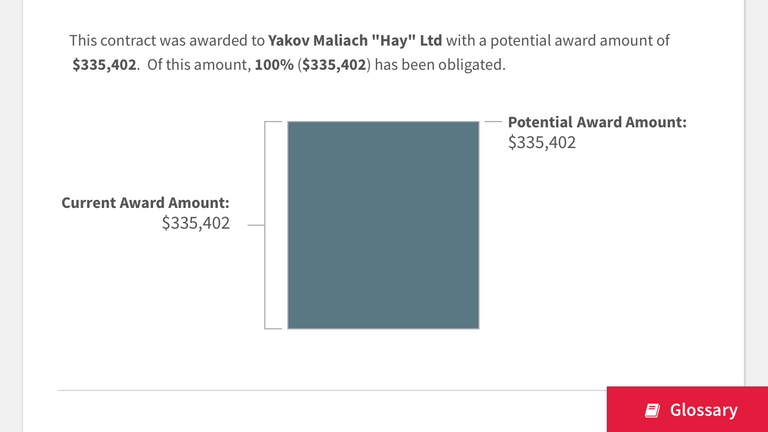Image resolution: width=768 pixels, height=432 pixels.
Task: Click the gray margin left of the card
Action: (x=11, y=200)
